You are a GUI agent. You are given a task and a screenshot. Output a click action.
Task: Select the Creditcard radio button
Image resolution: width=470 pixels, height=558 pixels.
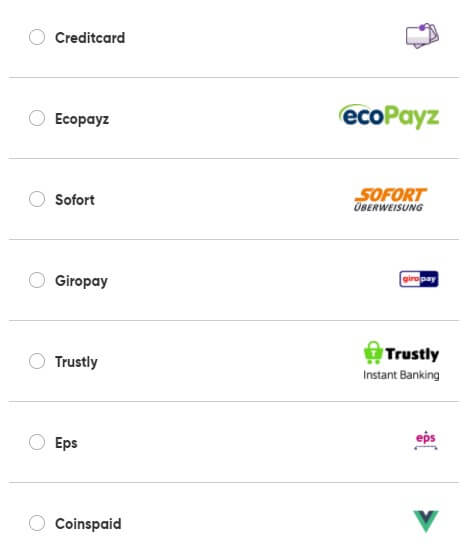click(37, 37)
